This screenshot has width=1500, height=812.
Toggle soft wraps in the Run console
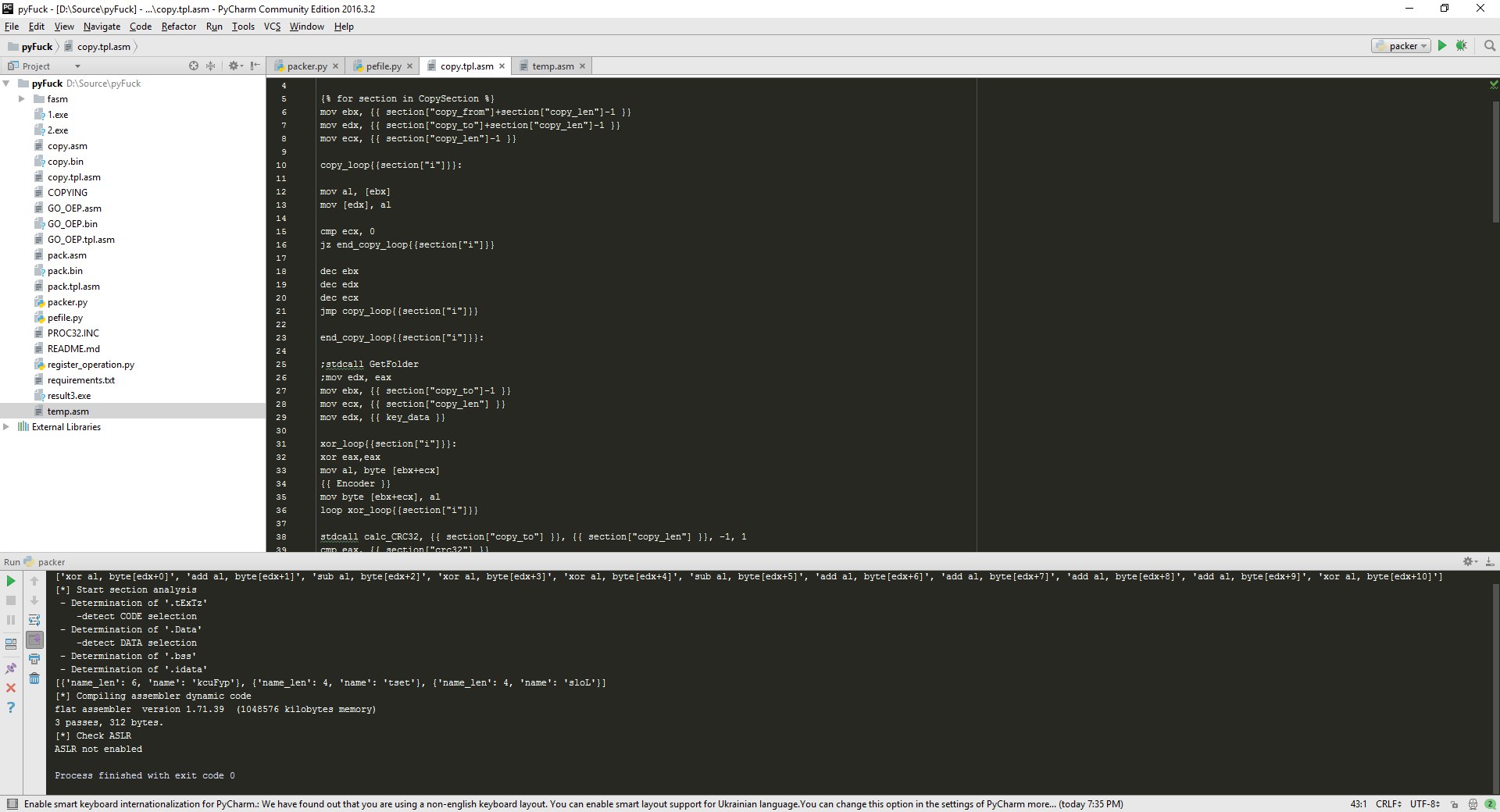pos(34,620)
